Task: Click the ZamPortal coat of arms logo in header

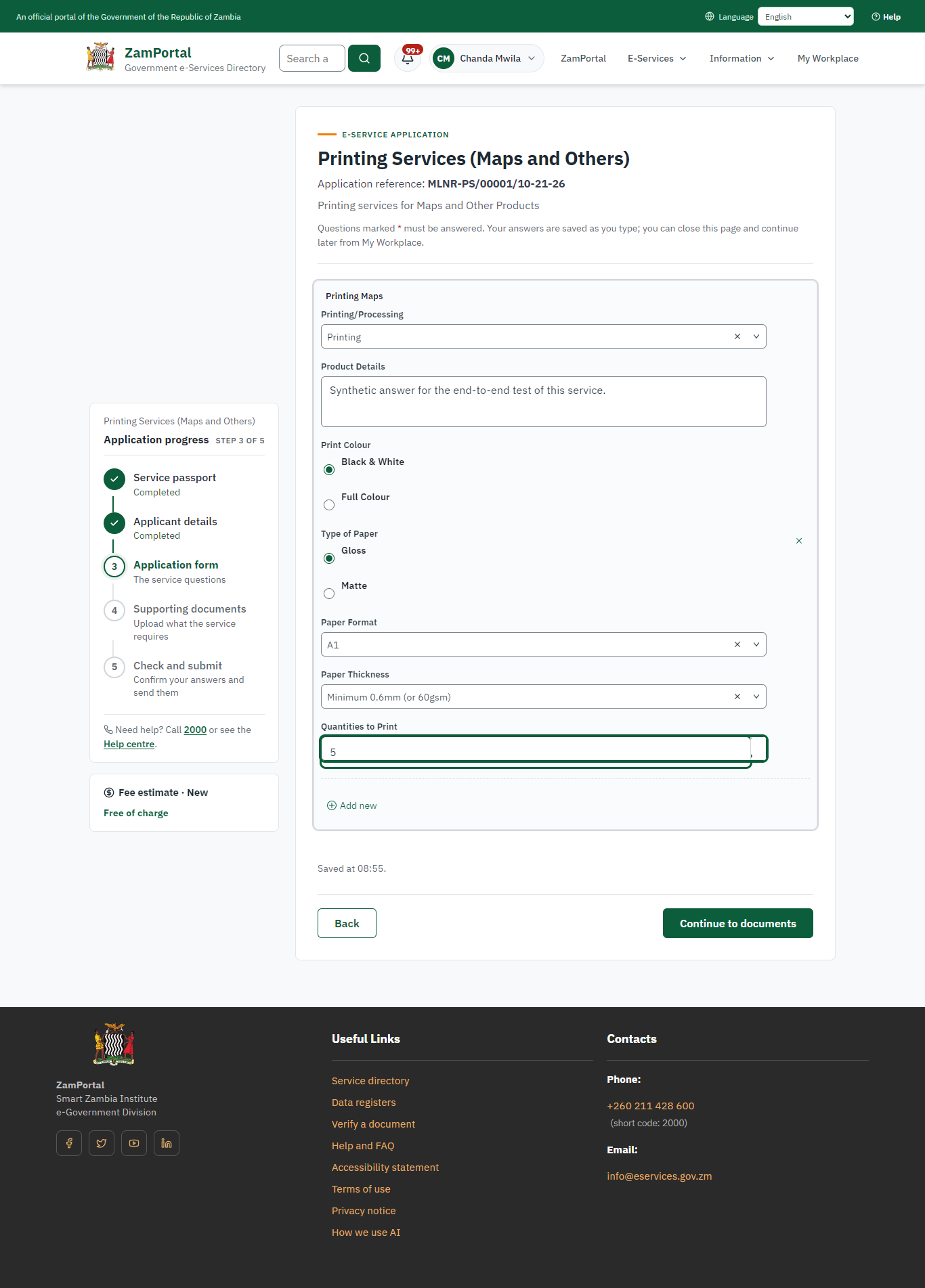Action: pos(100,58)
